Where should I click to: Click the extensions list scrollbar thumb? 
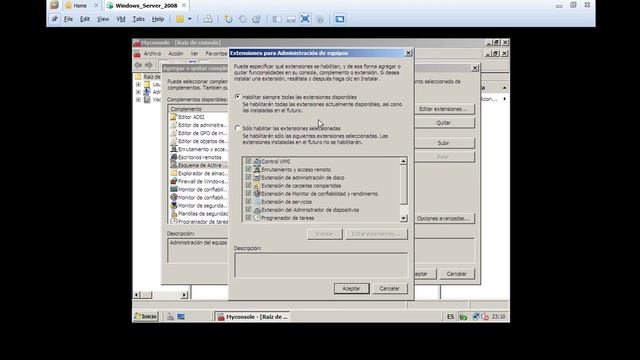pyautogui.click(x=403, y=184)
